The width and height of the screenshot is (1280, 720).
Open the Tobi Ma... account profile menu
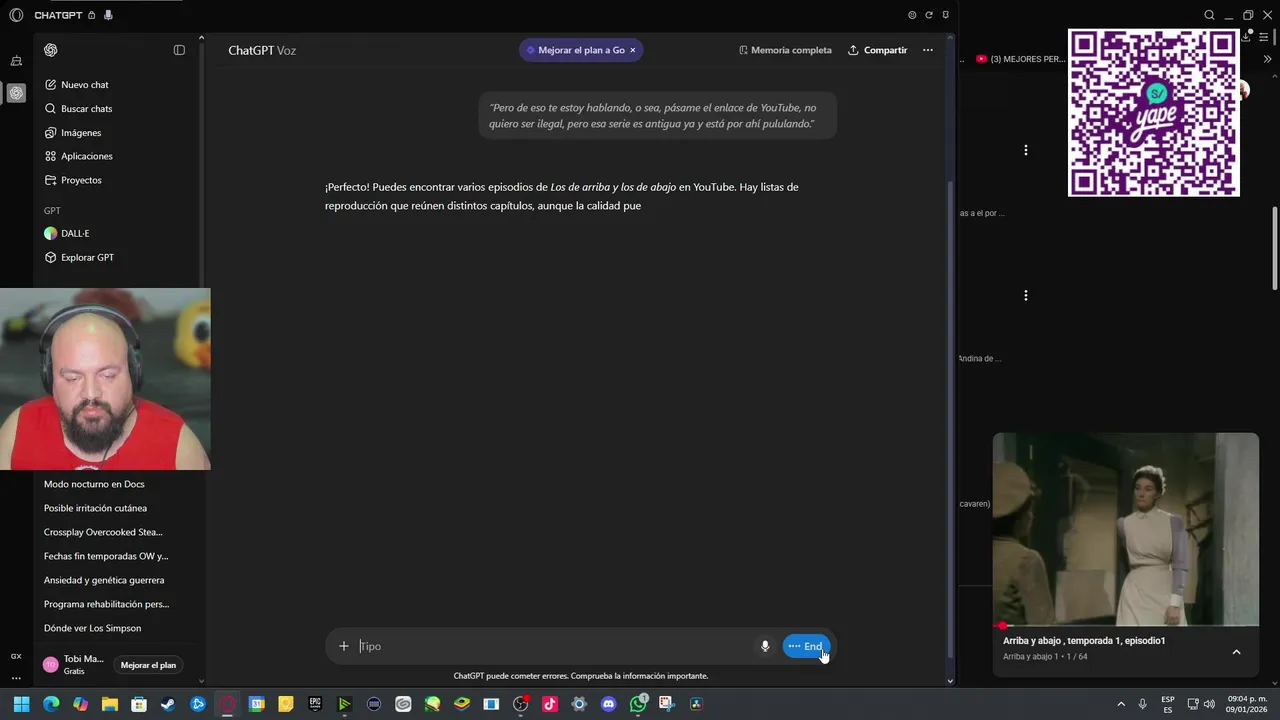point(73,664)
